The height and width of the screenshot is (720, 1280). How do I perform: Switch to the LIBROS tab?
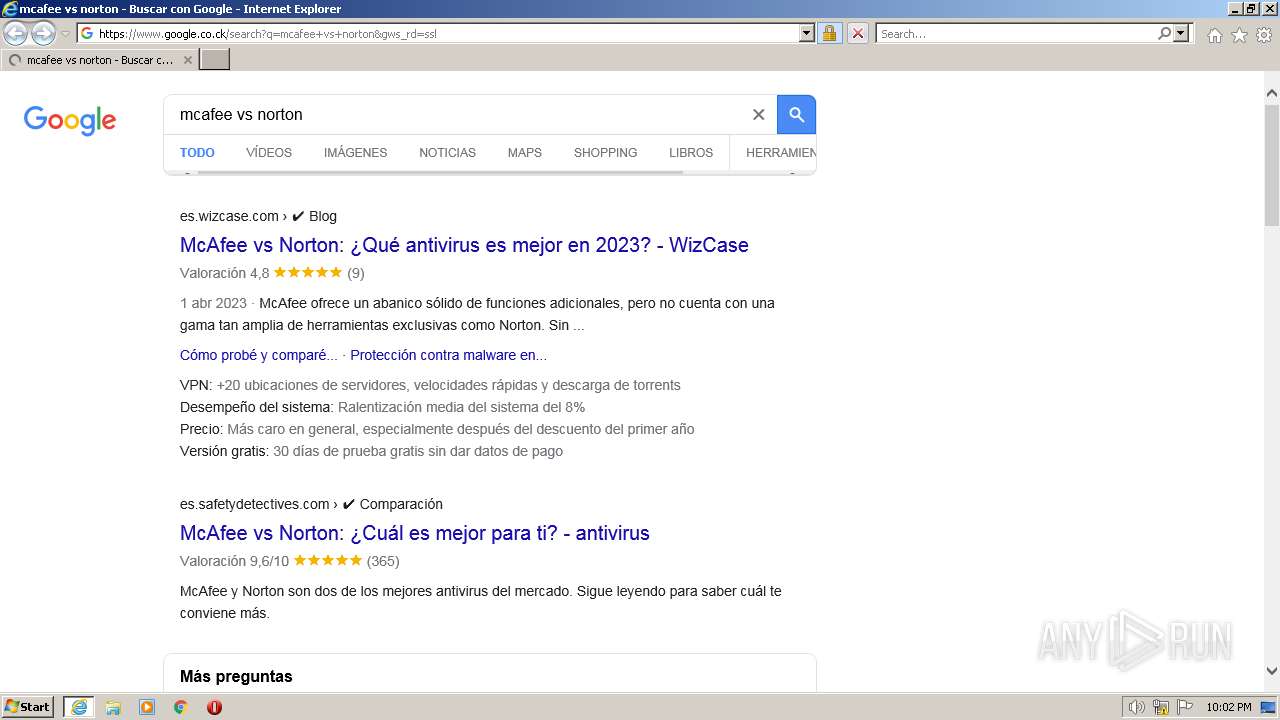point(691,153)
